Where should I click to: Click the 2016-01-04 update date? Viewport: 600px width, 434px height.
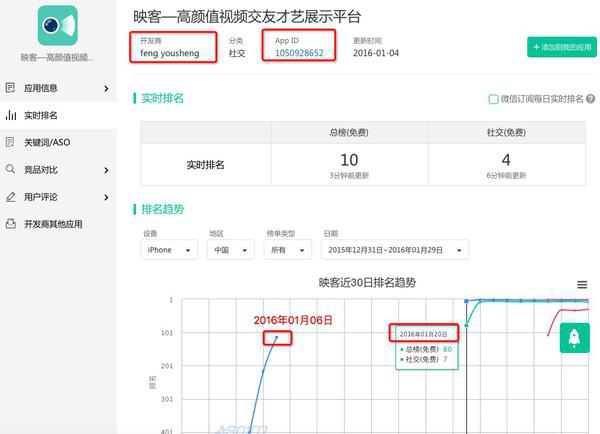pyautogui.click(x=376, y=53)
